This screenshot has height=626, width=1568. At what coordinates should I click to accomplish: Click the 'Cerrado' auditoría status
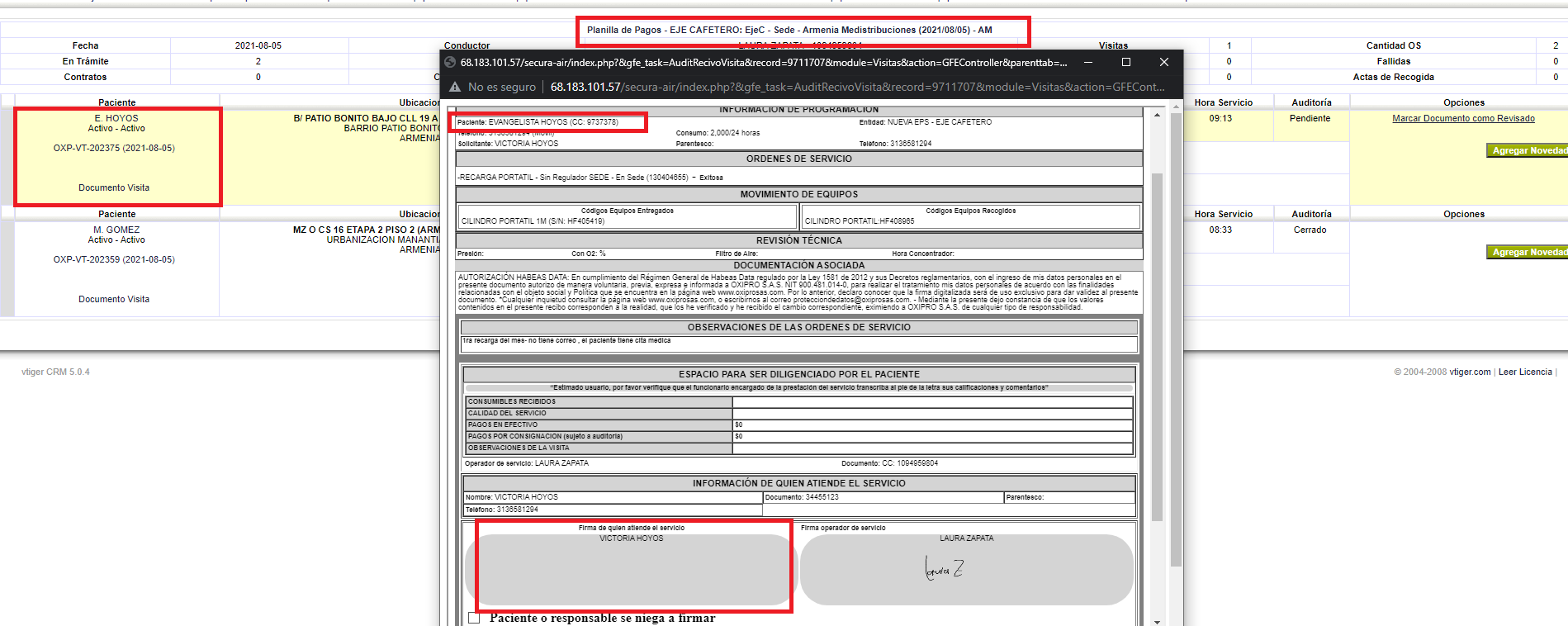pos(1310,230)
